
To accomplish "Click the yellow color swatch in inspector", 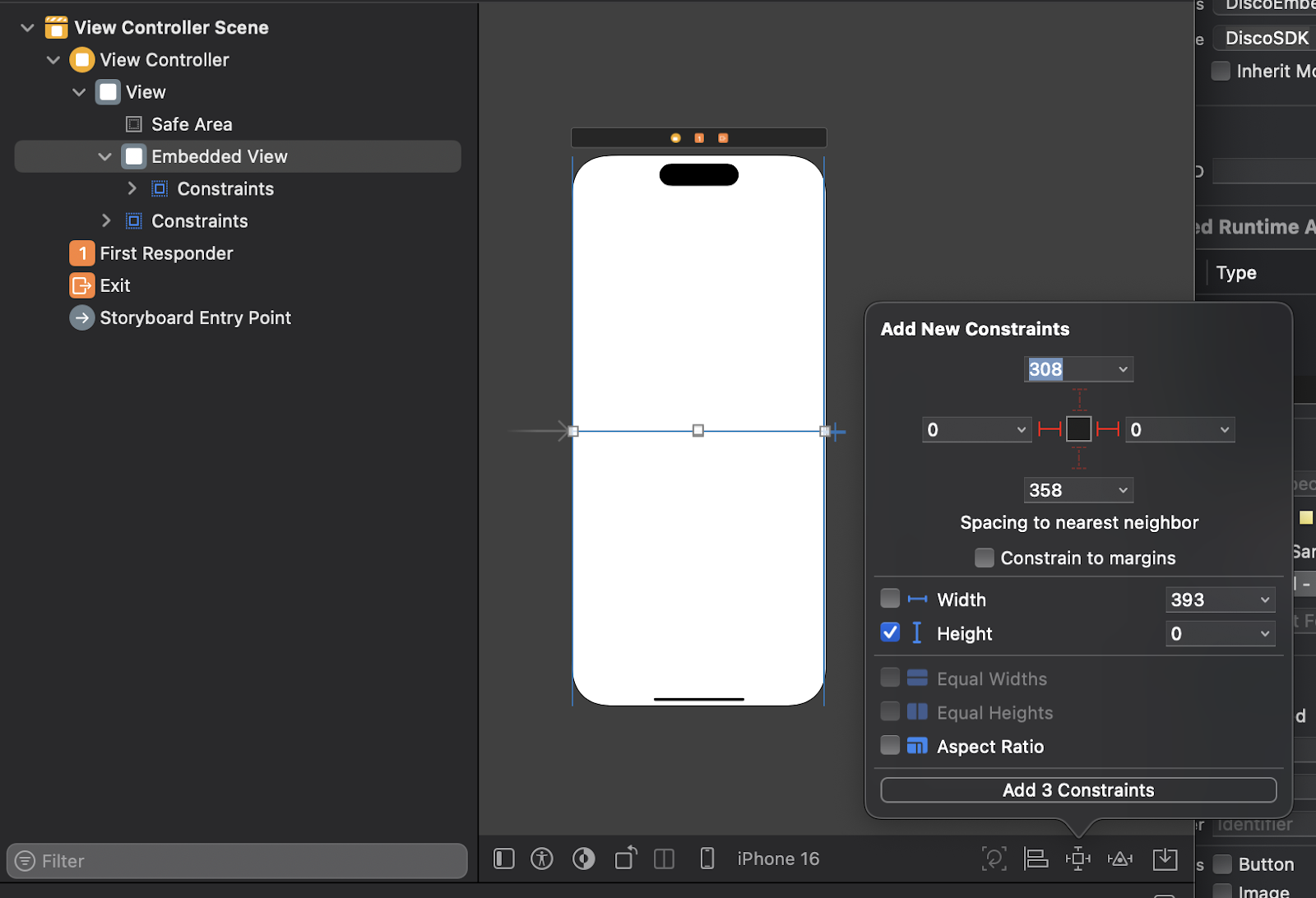I will [x=1306, y=517].
